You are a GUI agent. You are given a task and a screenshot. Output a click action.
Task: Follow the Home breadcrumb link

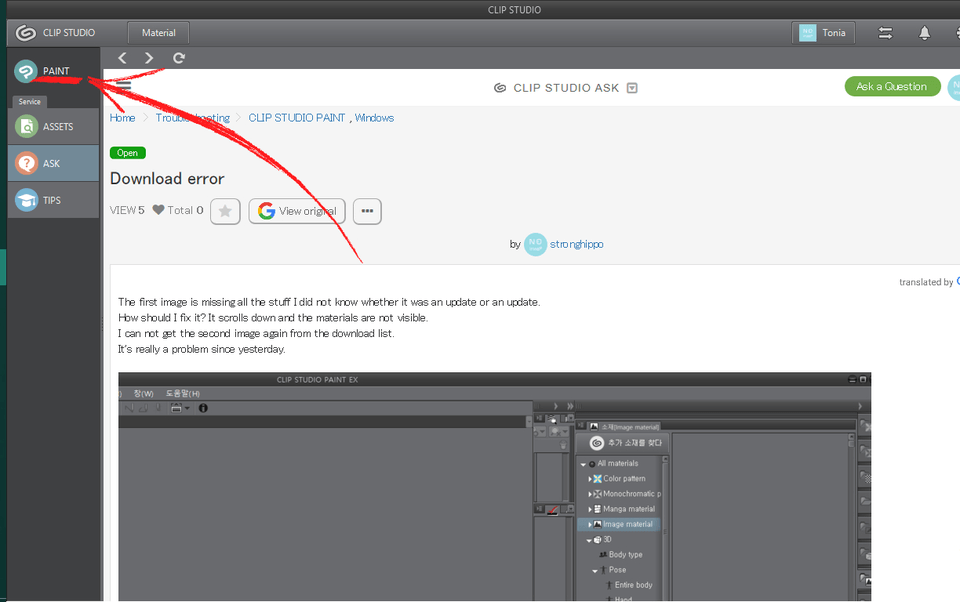coord(122,118)
